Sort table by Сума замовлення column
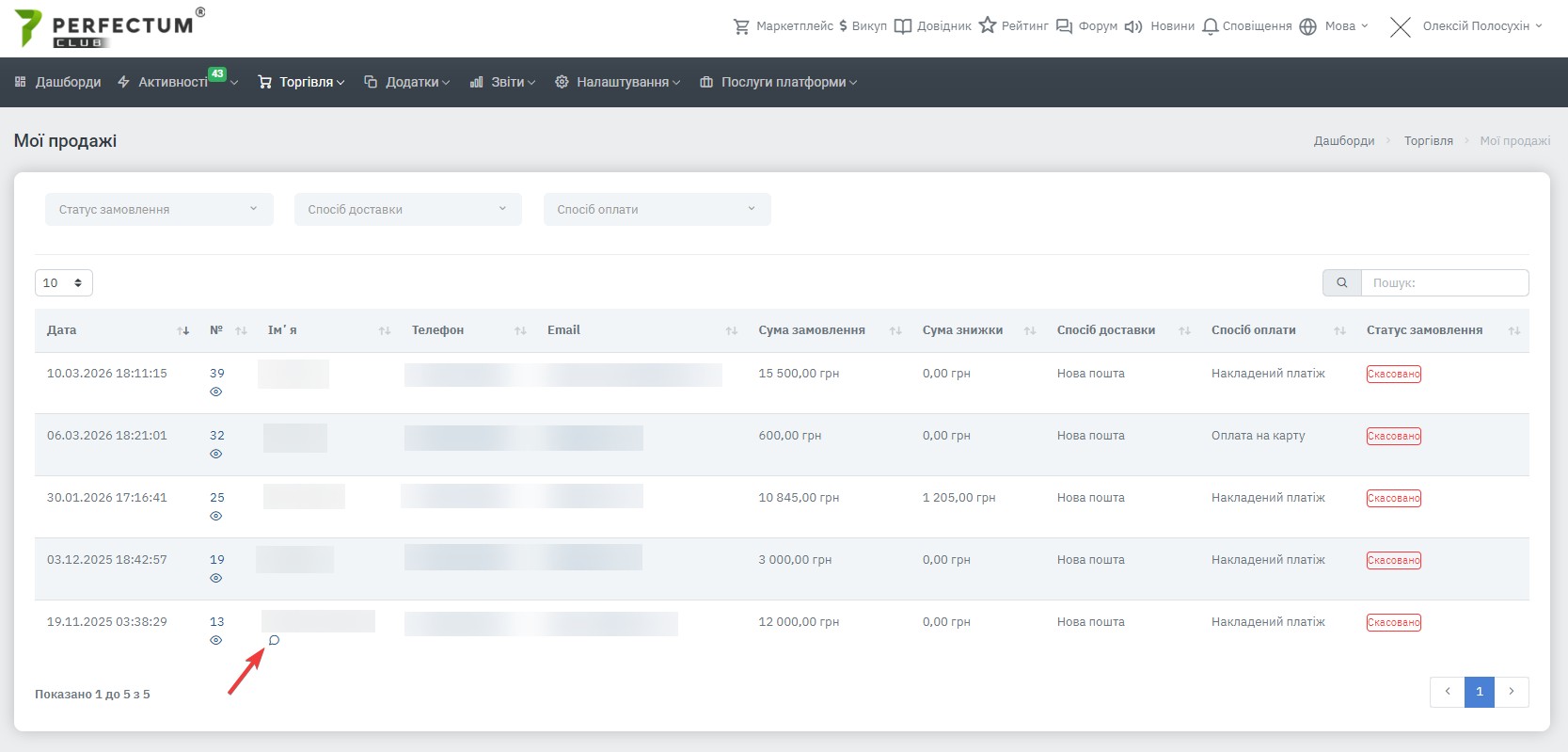This screenshot has height=752, width=1568. click(x=812, y=330)
